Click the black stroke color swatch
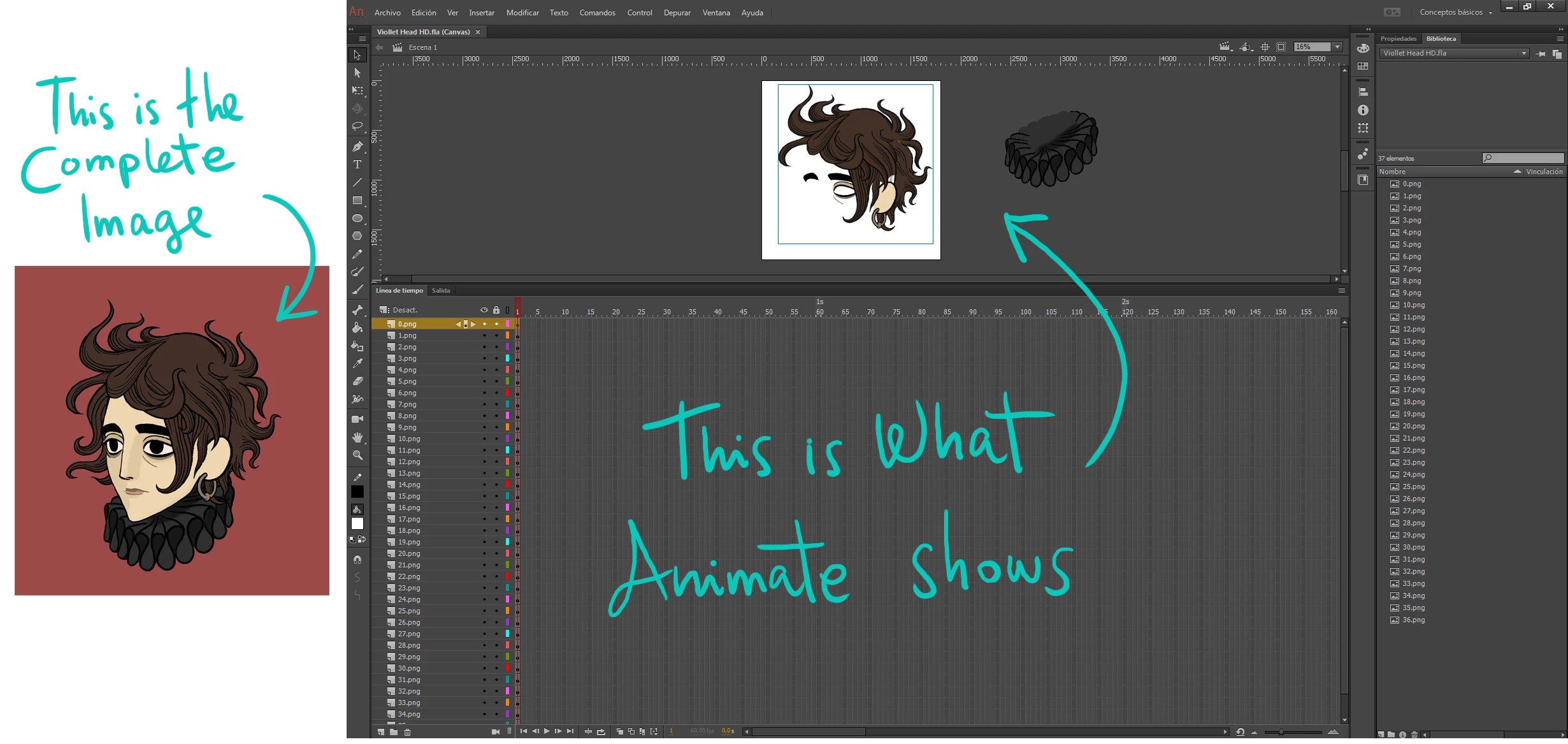This screenshot has width=1568, height=744. coord(357,492)
